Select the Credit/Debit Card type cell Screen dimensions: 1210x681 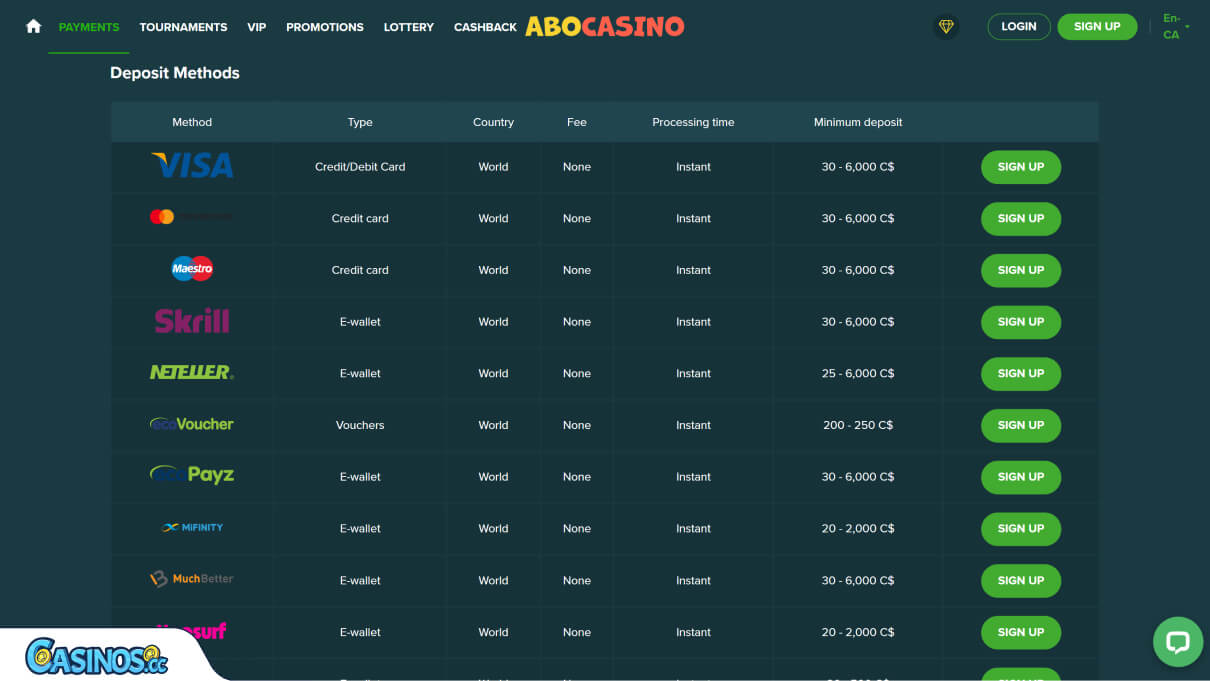click(360, 167)
